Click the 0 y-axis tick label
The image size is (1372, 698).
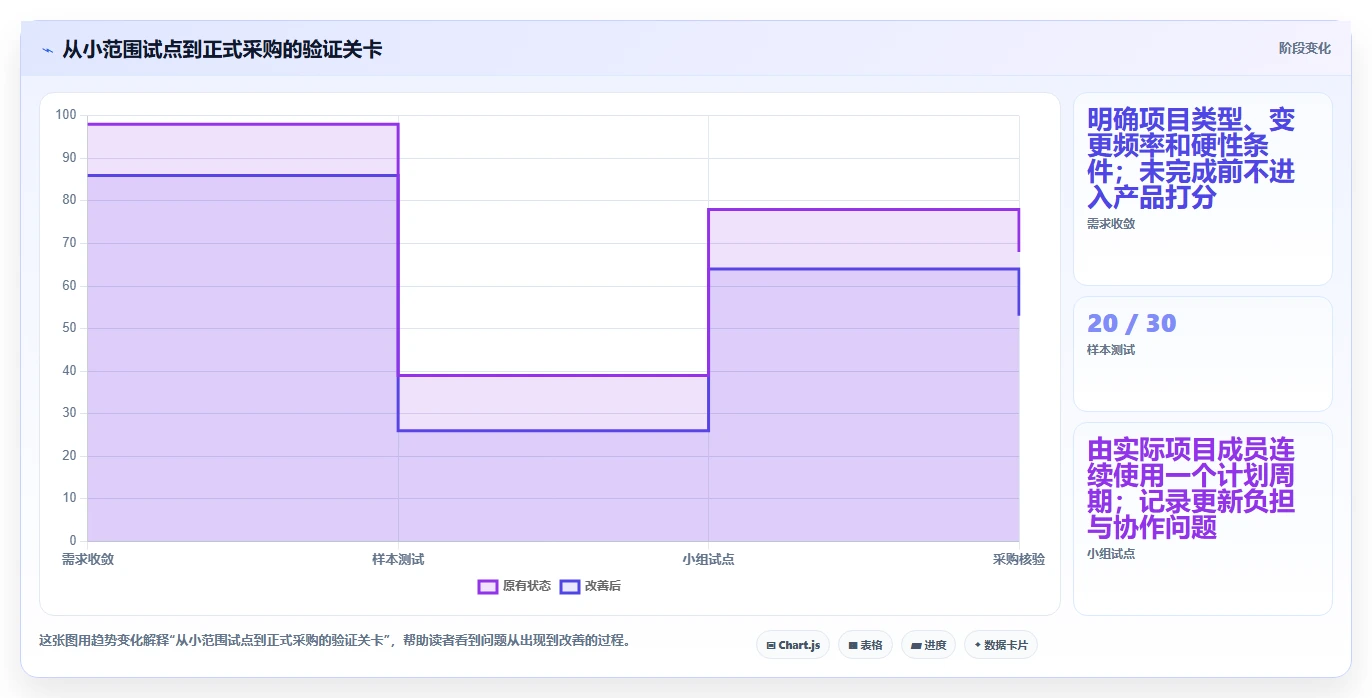[73, 541]
